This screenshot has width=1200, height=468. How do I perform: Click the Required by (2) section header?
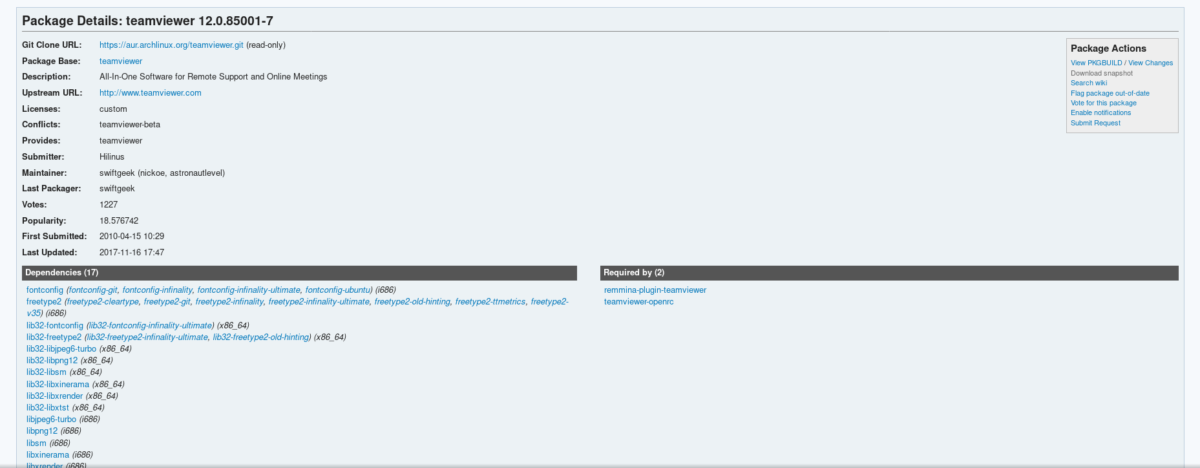tap(889, 272)
